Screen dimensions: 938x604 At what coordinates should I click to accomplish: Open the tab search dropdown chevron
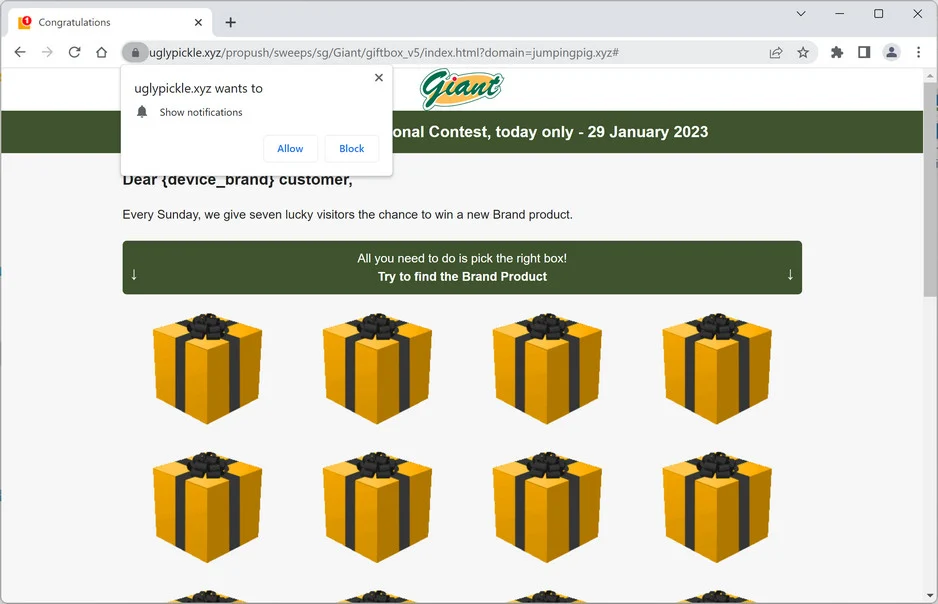coord(801,14)
